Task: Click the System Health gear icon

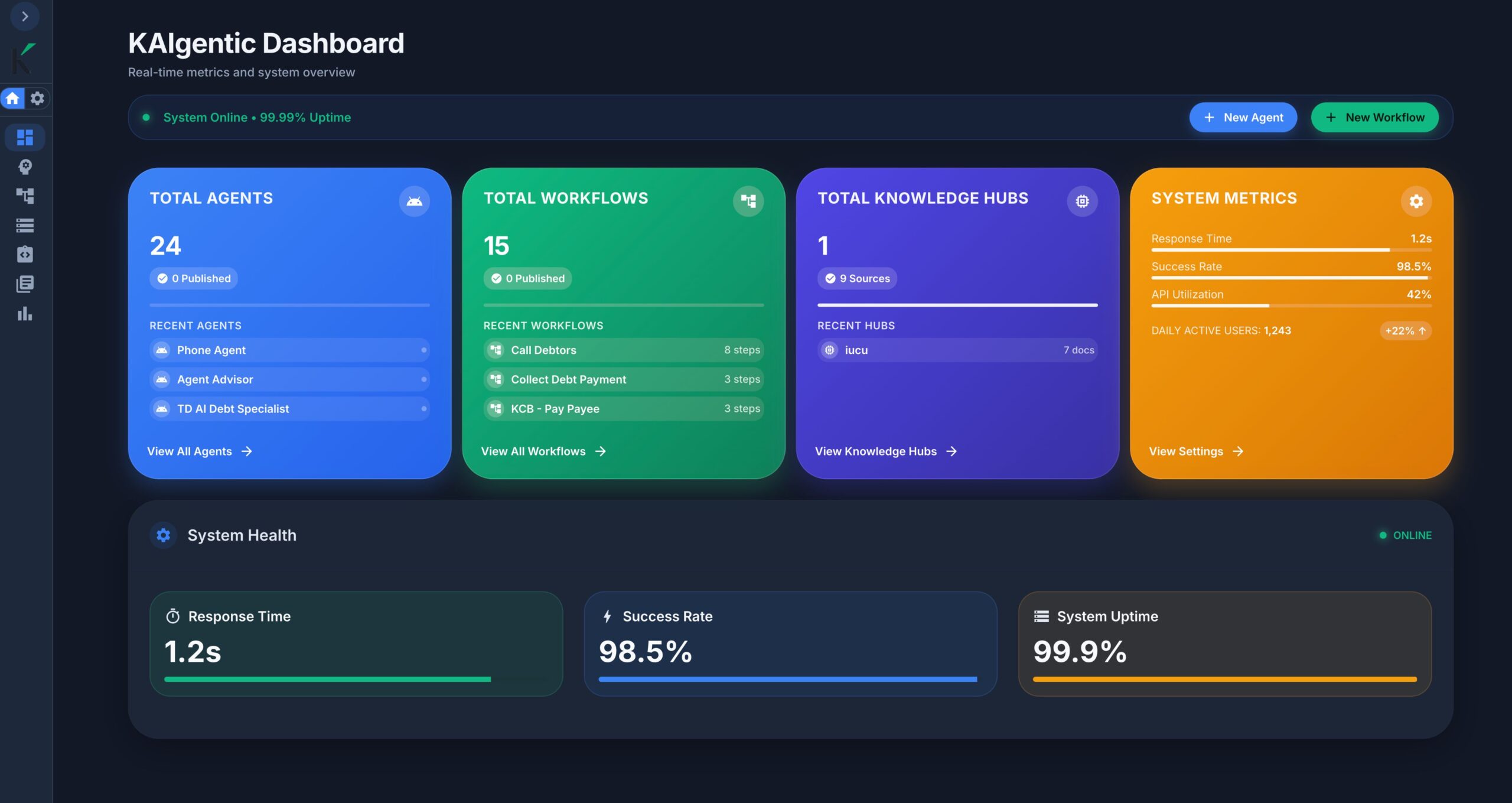Action: point(164,535)
